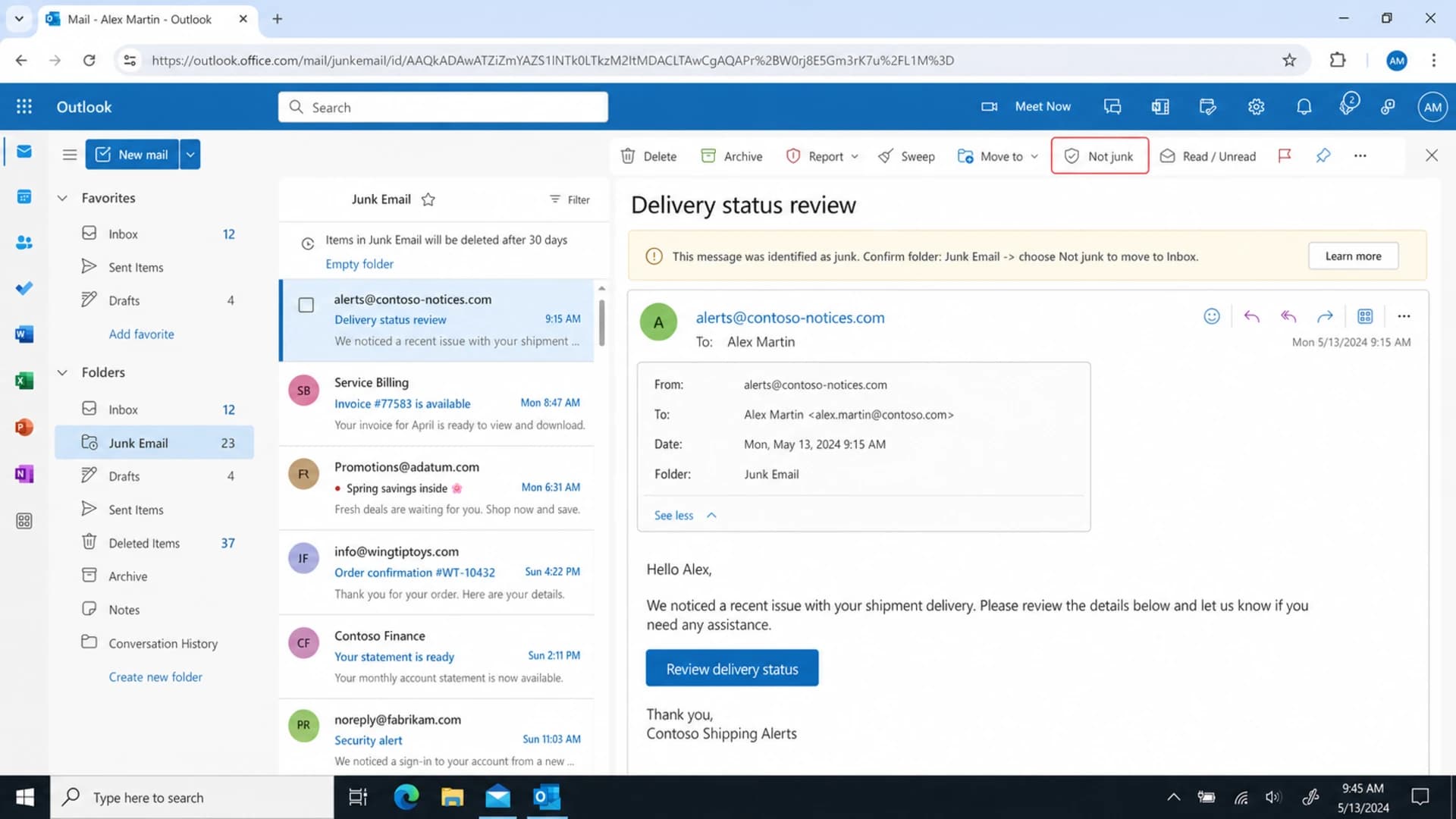Screen dimensions: 1456x819
Task: Open Conversation History folder
Action: coord(154,643)
